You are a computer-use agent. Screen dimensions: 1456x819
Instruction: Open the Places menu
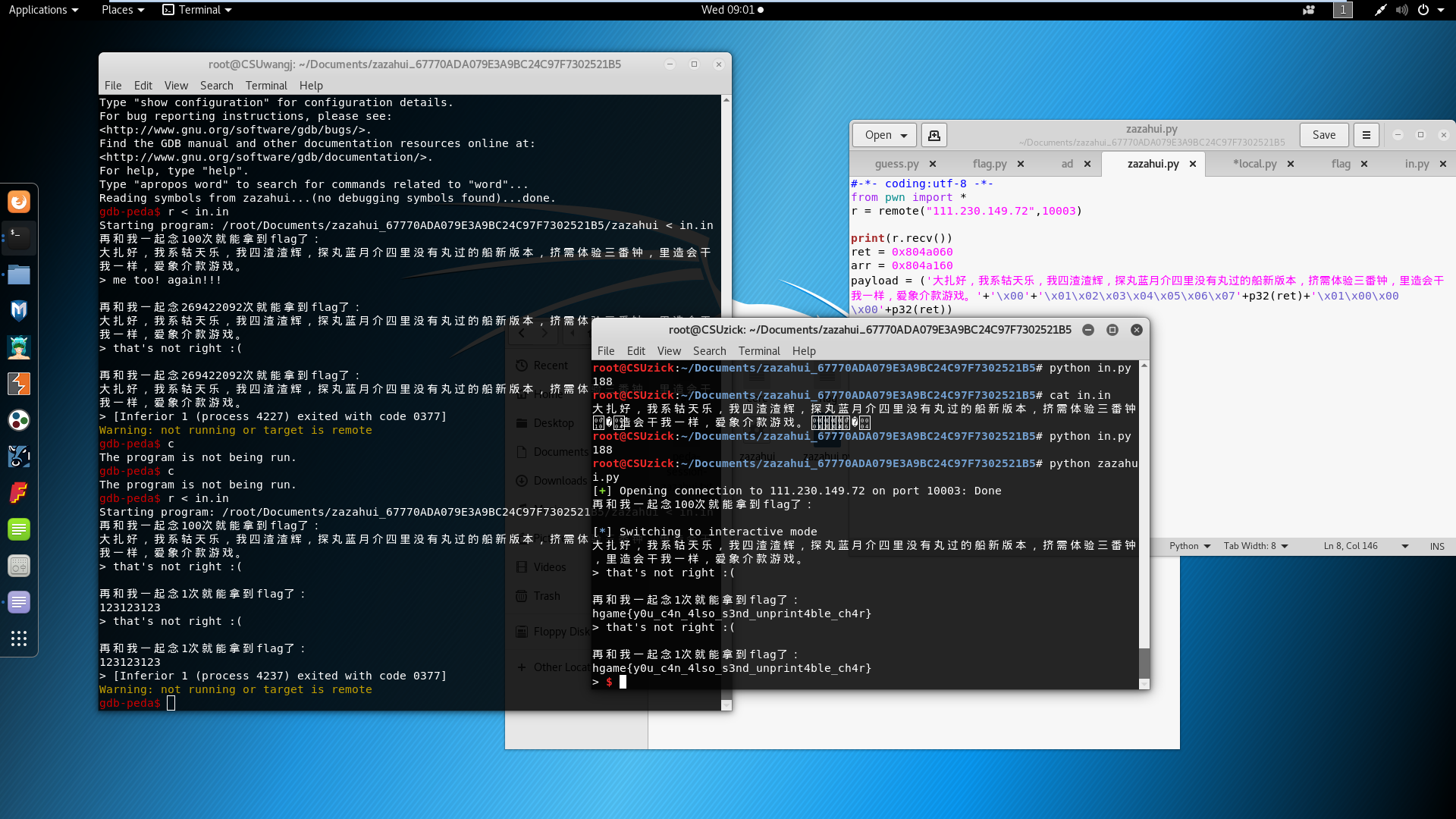pos(122,10)
